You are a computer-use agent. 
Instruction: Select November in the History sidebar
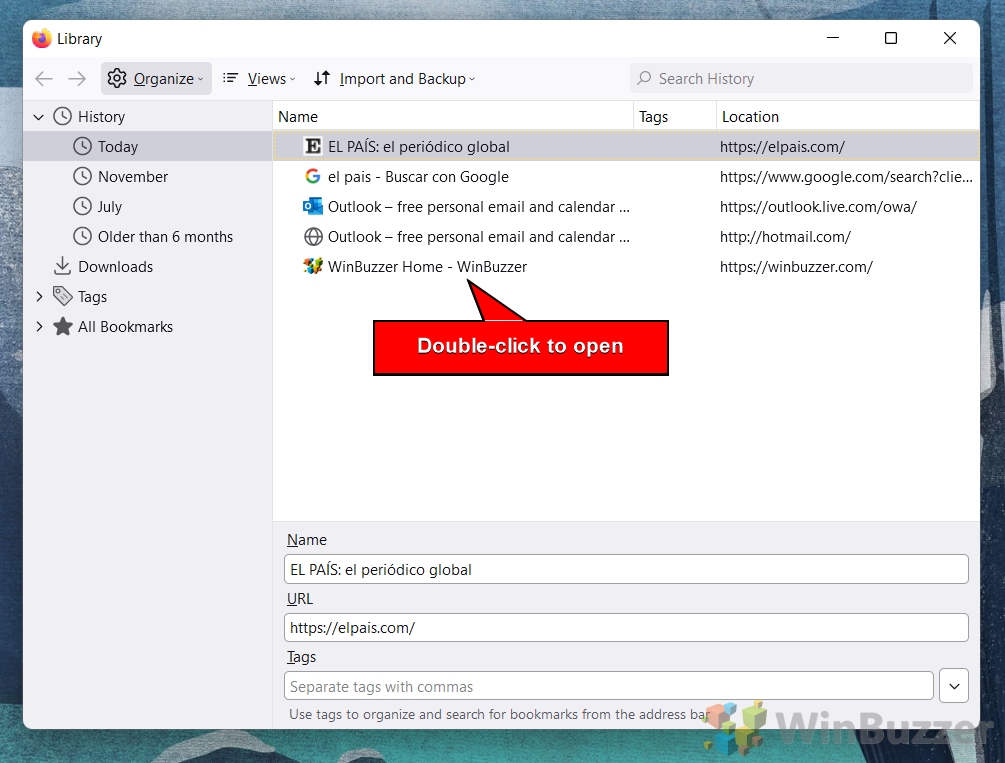pyautogui.click(x=133, y=176)
